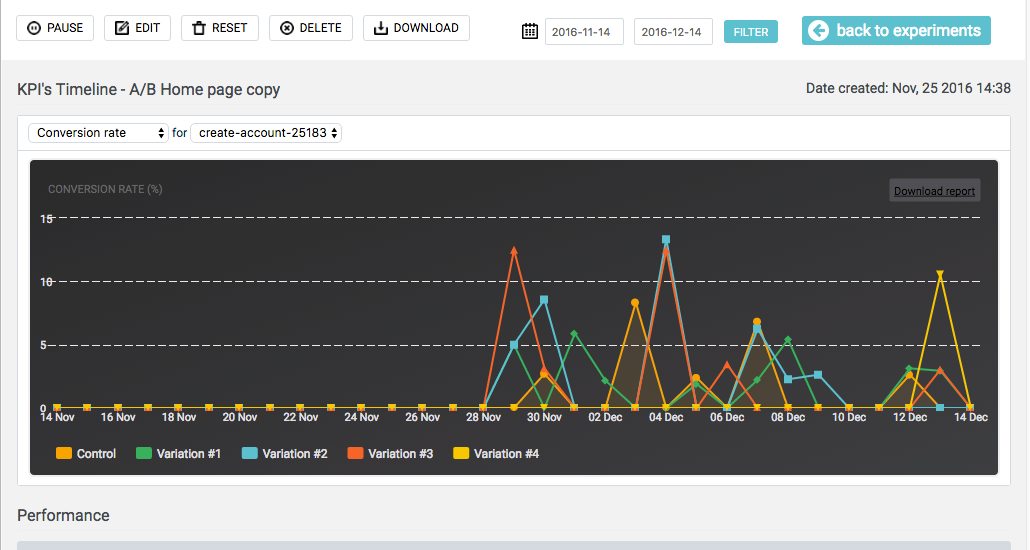Click the Download report link

tap(934, 191)
